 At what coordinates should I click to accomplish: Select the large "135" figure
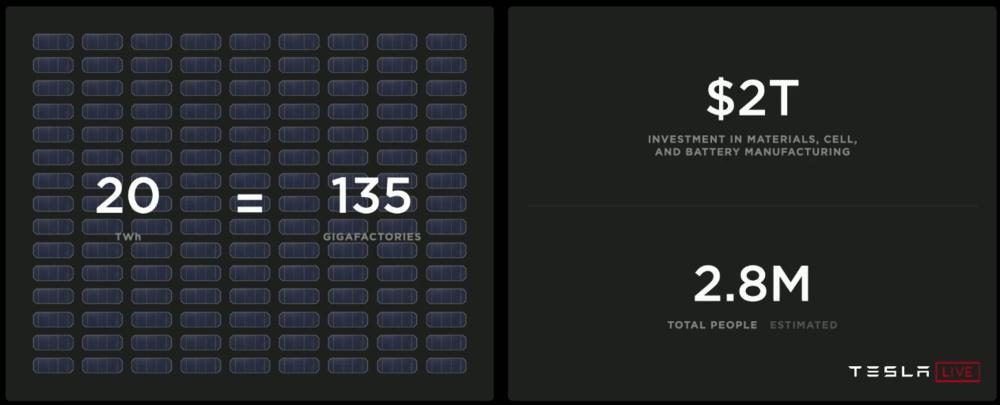(371, 197)
